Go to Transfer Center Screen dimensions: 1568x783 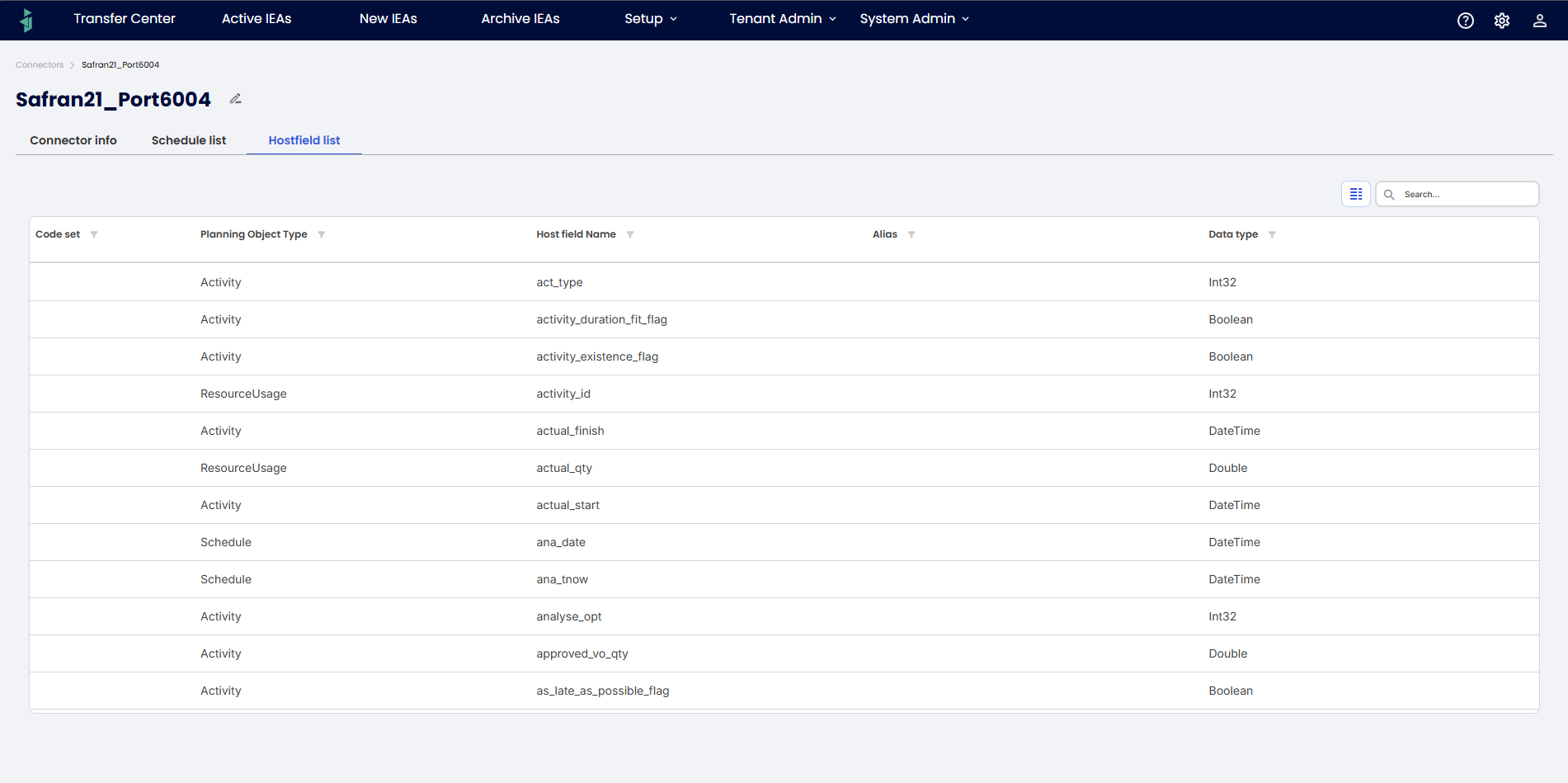[125, 19]
